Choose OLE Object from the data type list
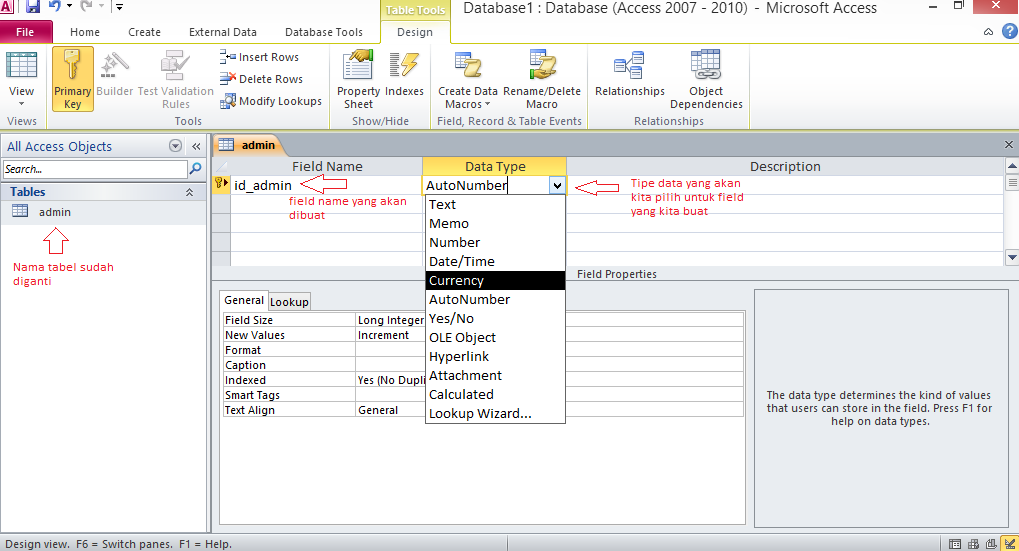This screenshot has width=1019, height=551. tap(495, 337)
